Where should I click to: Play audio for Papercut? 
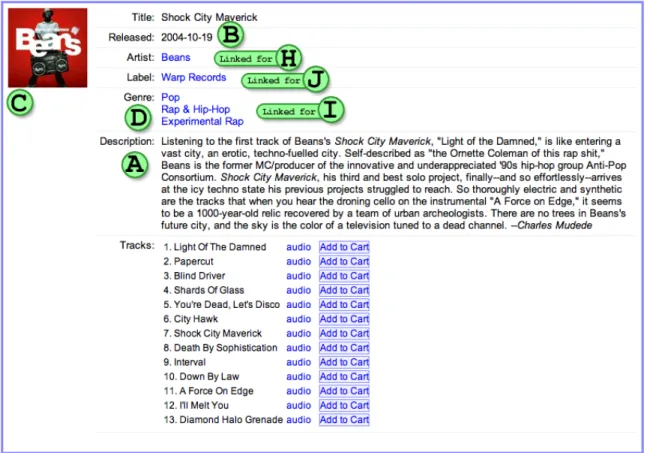click(x=298, y=261)
